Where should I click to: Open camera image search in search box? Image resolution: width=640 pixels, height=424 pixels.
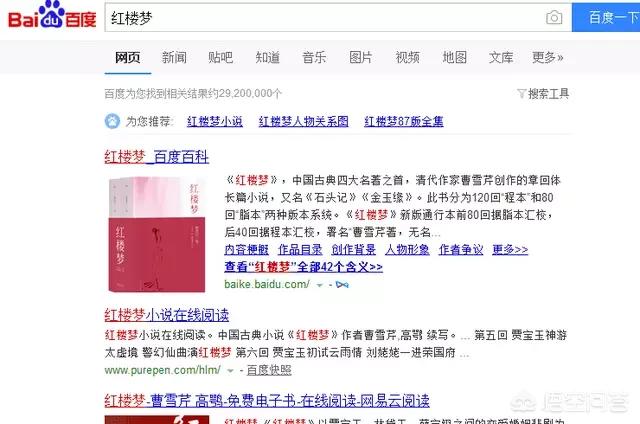point(554,18)
